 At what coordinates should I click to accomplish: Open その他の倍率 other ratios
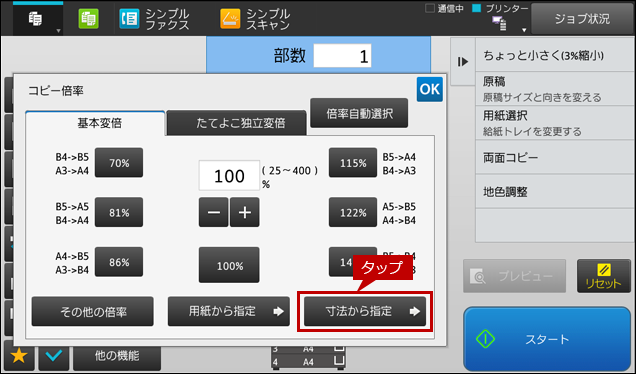(92, 312)
